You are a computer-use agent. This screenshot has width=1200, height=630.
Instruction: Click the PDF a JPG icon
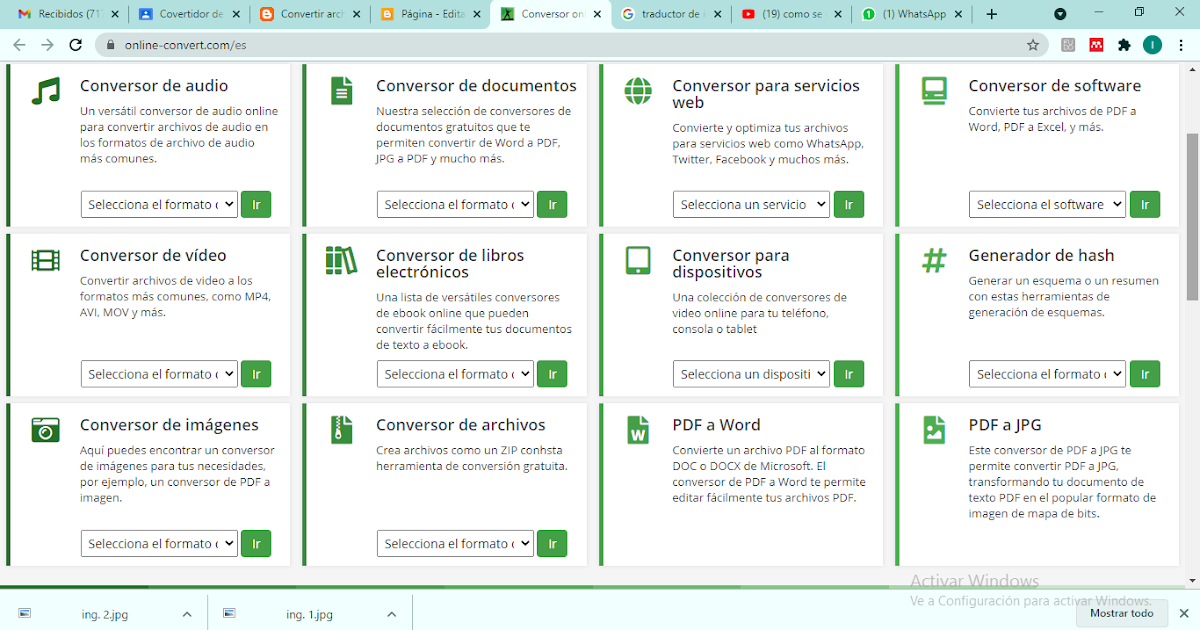point(933,429)
